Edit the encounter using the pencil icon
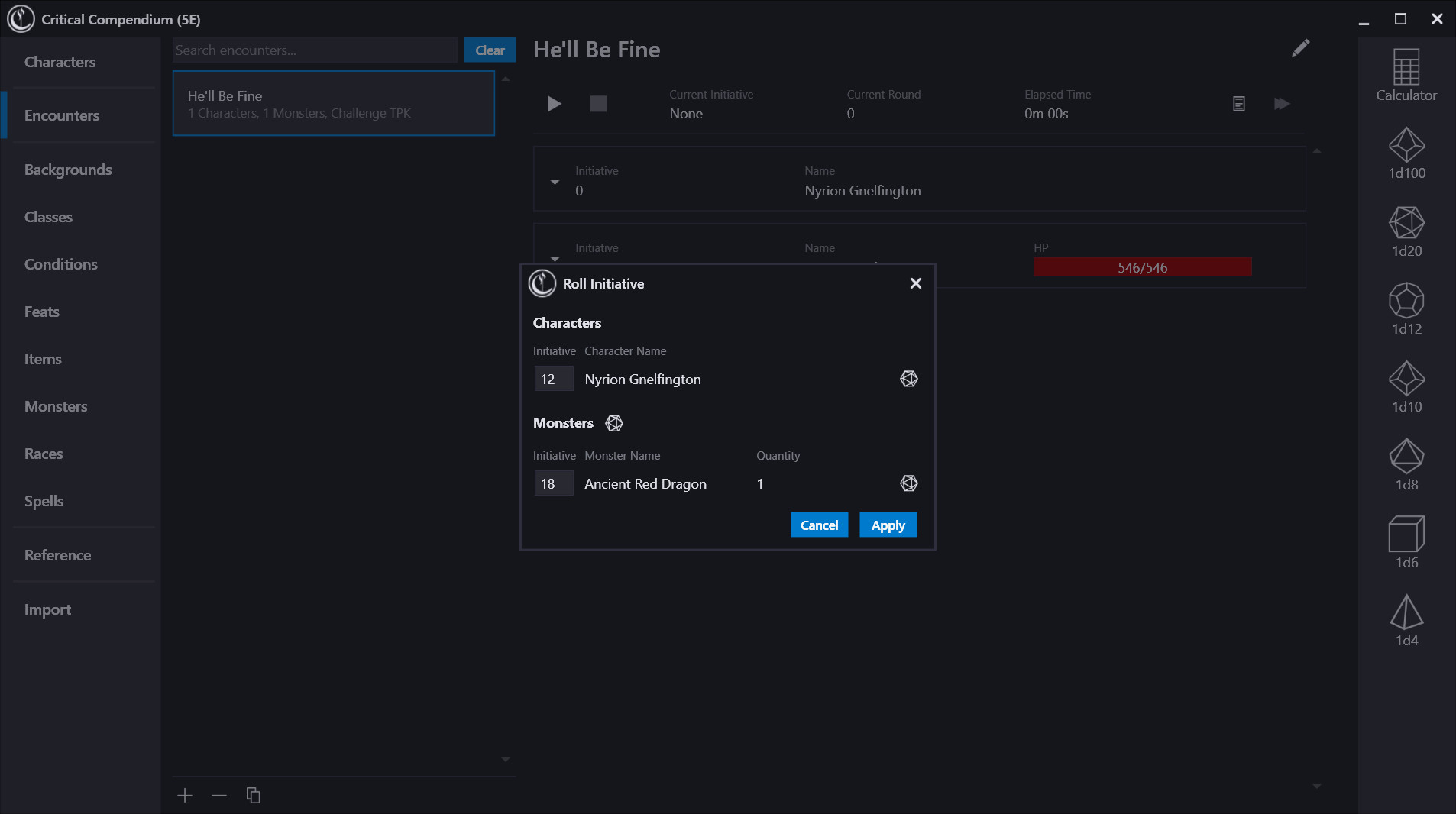The width and height of the screenshot is (1456, 814). coord(1301,48)
